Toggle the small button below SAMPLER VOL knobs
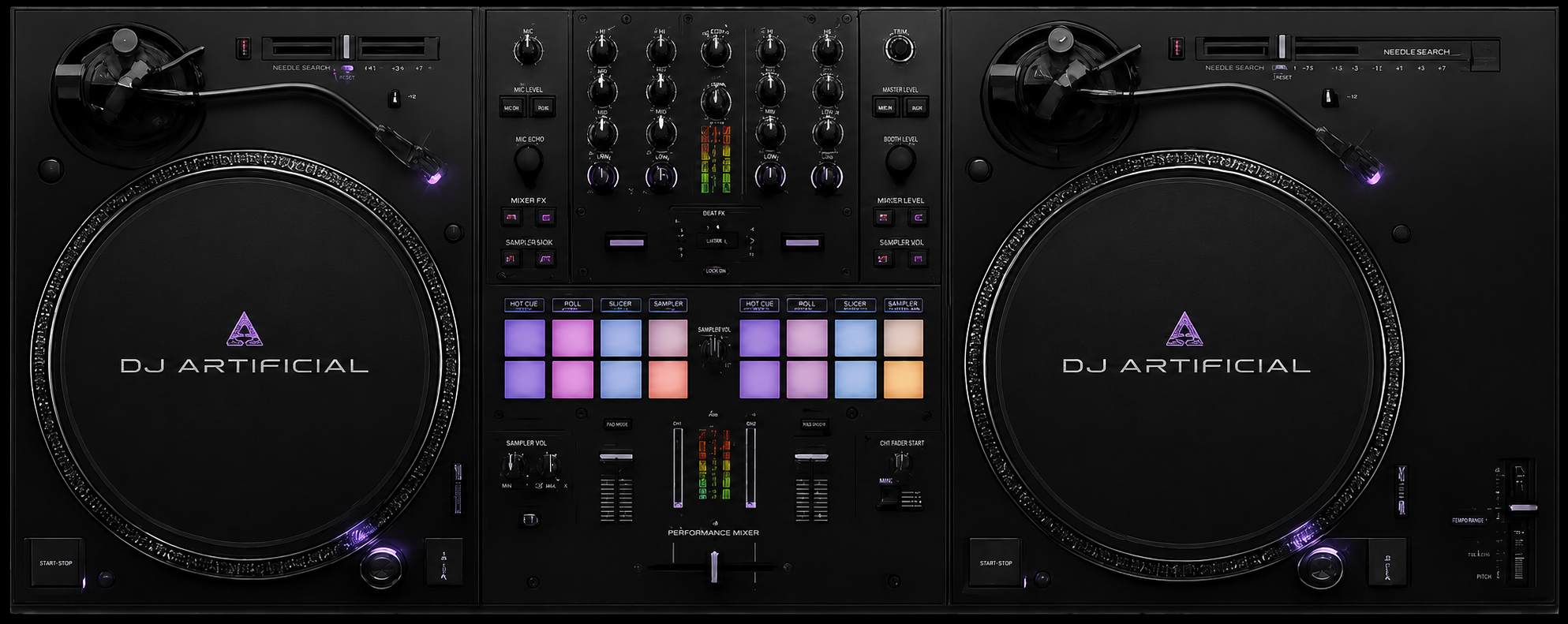Viewport: 1568px width, 624px height. pos(530,519)
